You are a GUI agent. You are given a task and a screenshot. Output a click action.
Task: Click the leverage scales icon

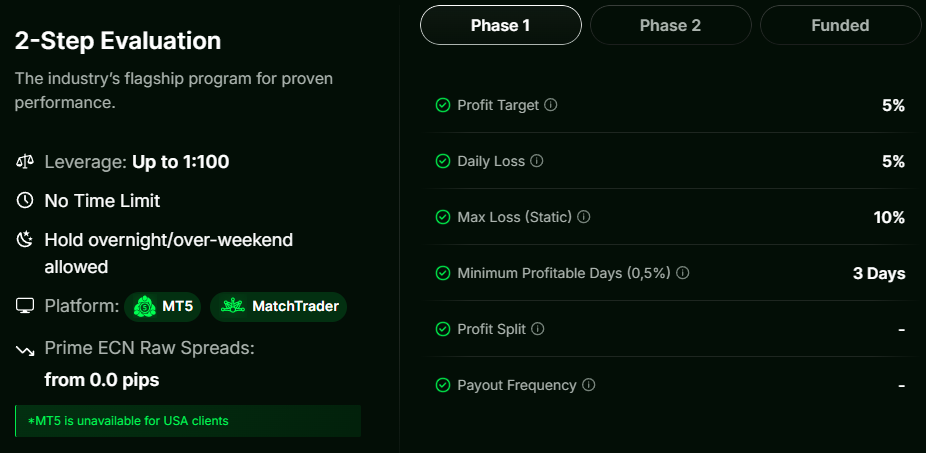(x=26, y=161)
